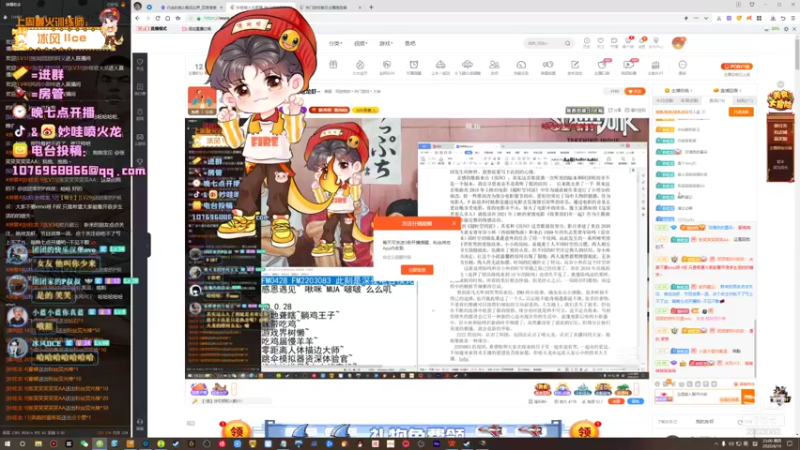Screen dimensions: 800x450
Task: Click browser back arrow
Action: 137,18
